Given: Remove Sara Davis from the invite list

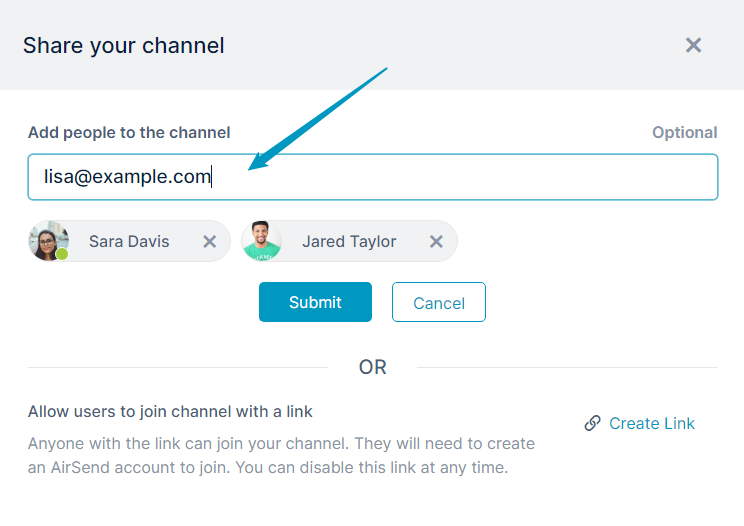Looking at the screenshot, I should coord(209,242).
